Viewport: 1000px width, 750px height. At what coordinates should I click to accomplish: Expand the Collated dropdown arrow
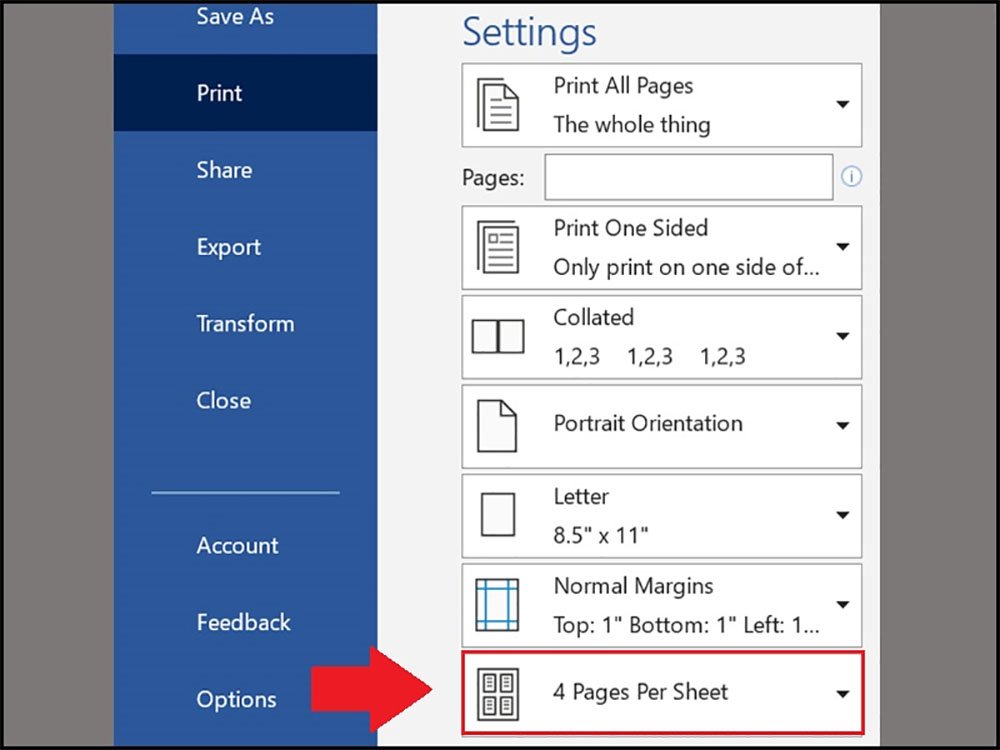[x=842, y=336]
